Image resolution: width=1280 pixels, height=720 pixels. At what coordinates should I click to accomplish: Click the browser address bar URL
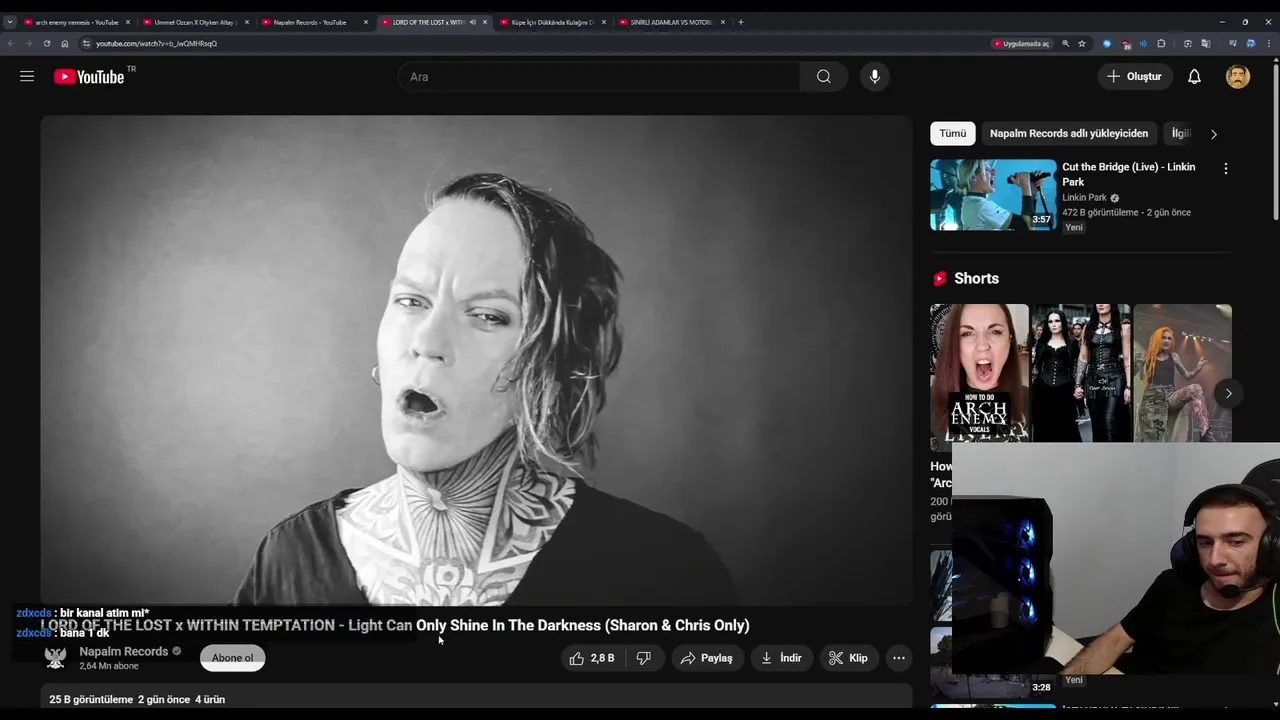point(156,43)
